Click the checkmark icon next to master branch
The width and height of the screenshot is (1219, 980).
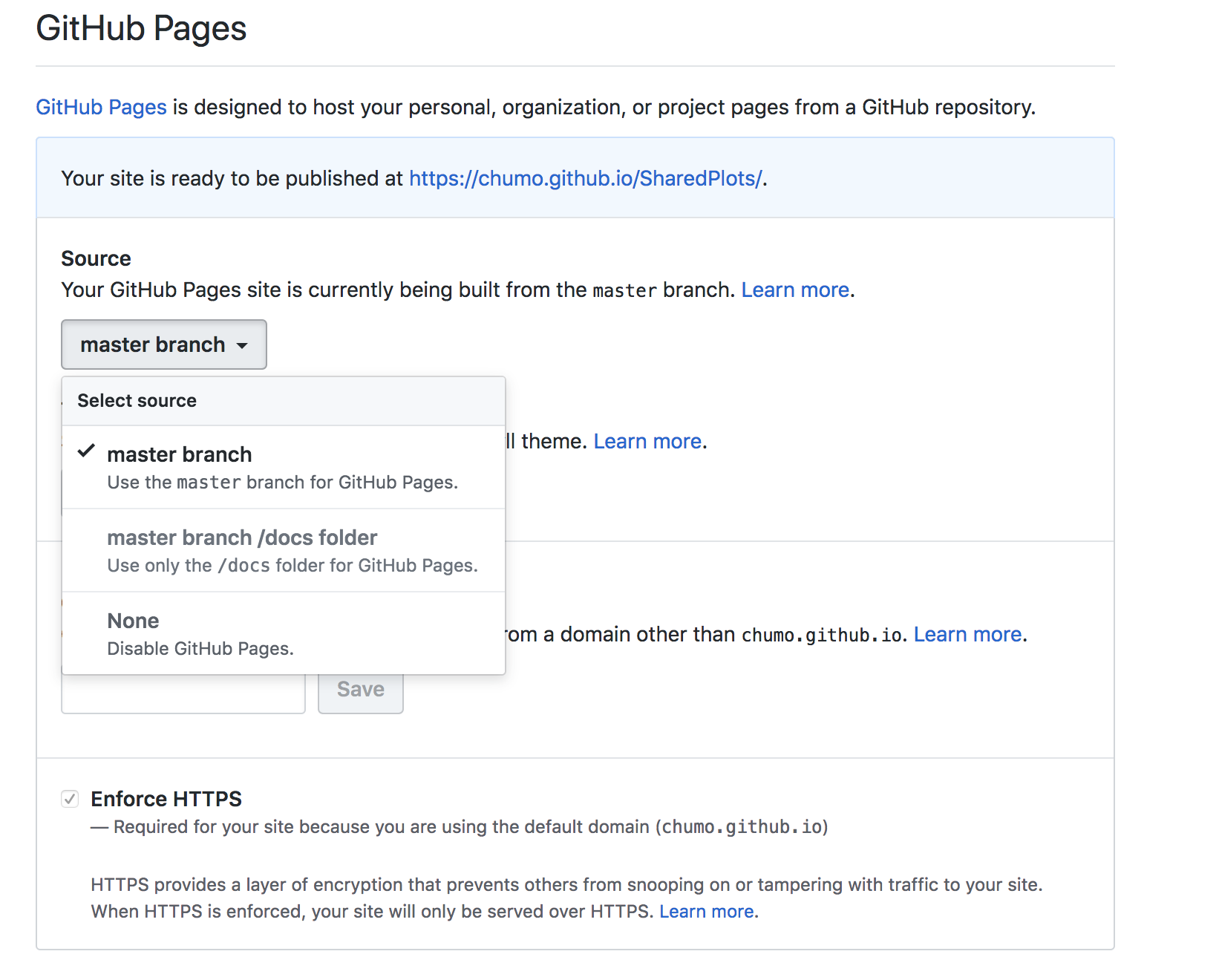(87, 451)
